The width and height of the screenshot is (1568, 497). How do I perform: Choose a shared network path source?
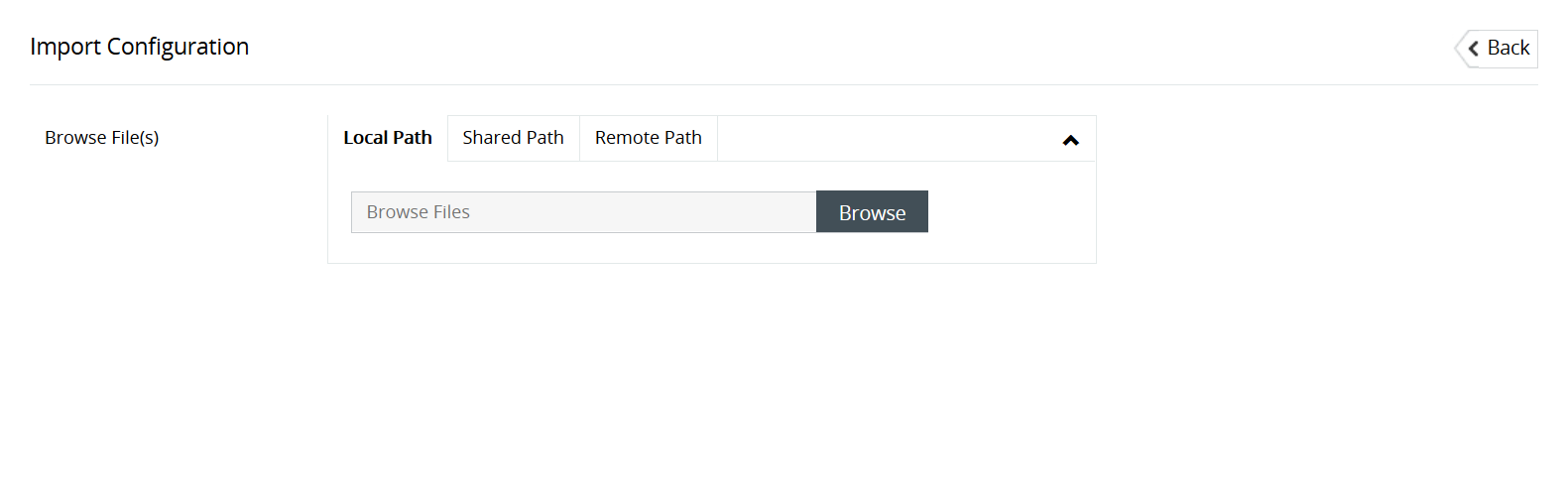(x=513, y=138)
